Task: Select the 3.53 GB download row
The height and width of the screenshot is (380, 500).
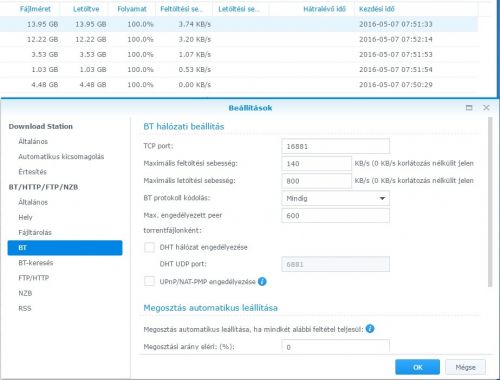Action: [x=239, y=54]
